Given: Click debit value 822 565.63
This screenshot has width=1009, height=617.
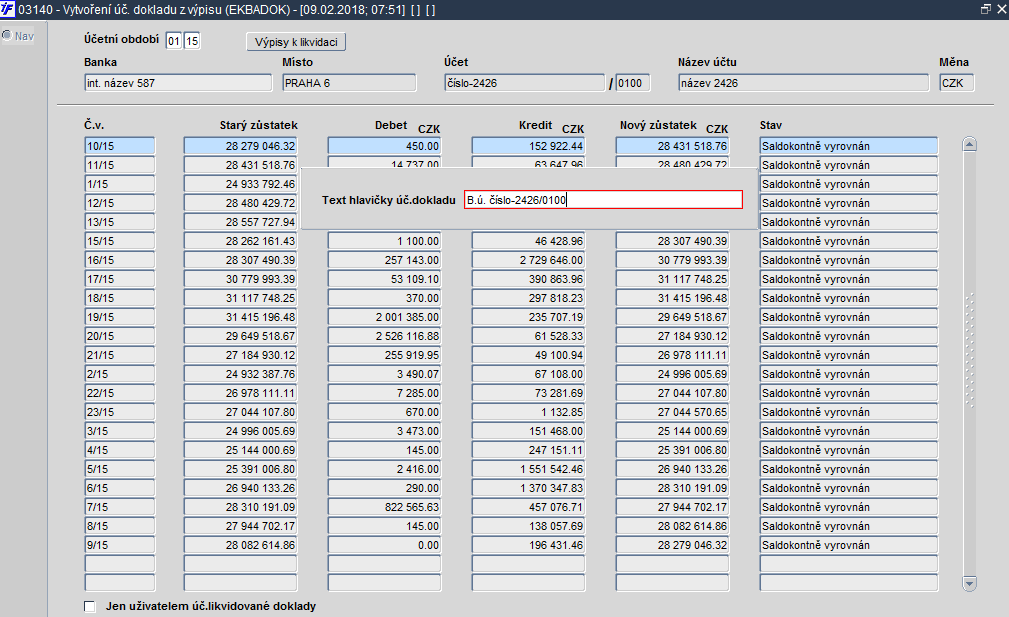Looking at the screenshot, I should click(x=384, y=506).
